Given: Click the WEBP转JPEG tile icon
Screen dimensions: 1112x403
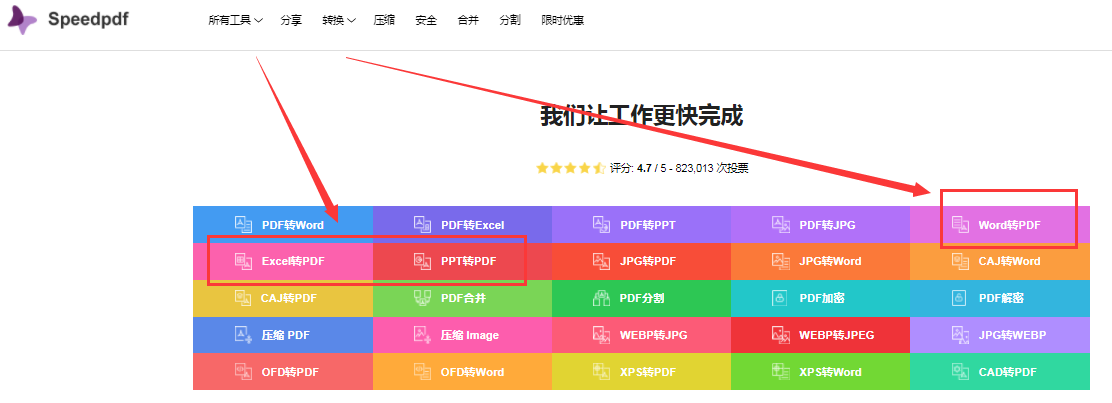Looking at the screenshot, I should (x=781, y=335).
